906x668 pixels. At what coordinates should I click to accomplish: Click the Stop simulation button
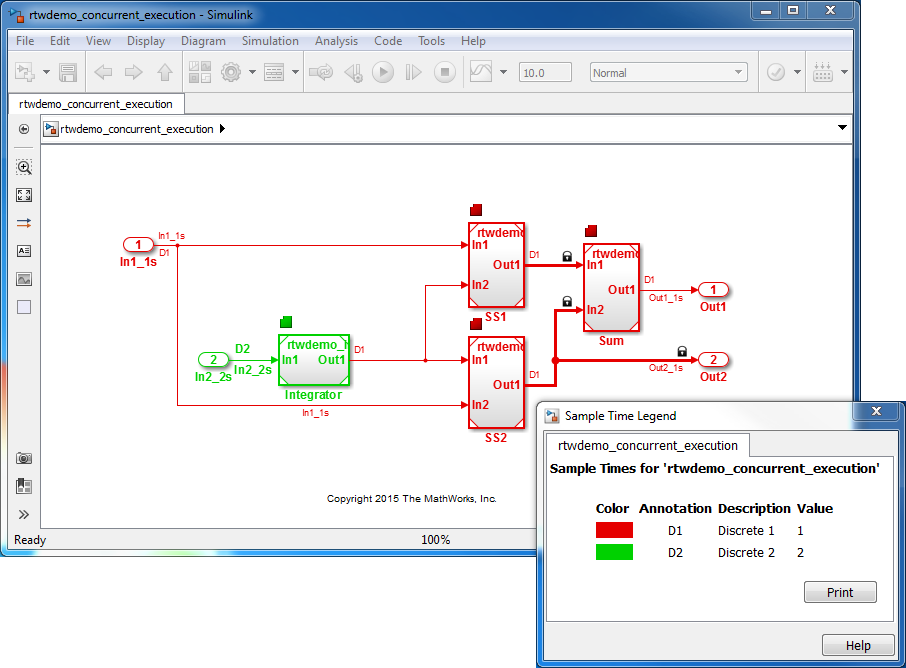pyautogui.click(x=445, y=72)
